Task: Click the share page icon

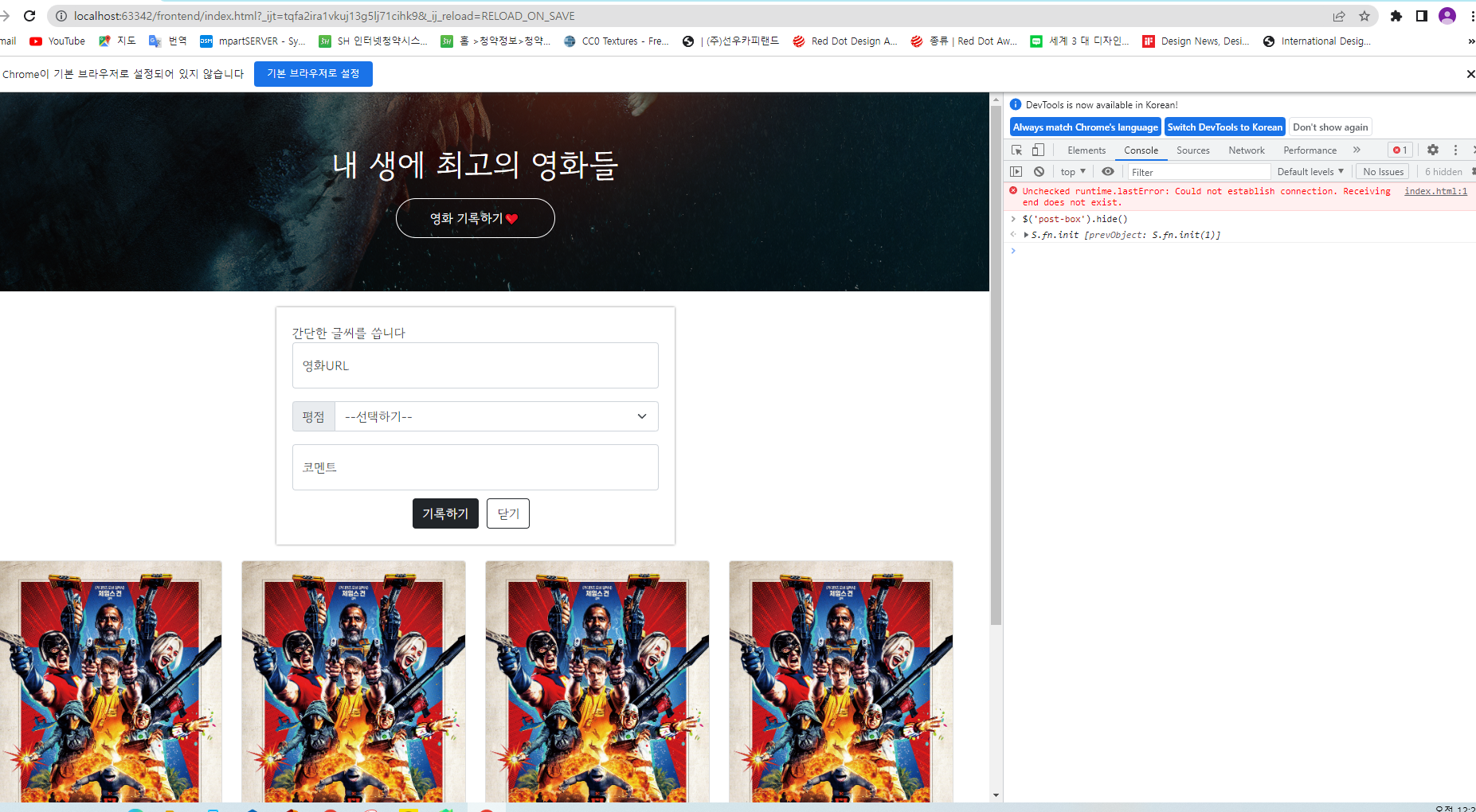Action: coord(1339,16)
